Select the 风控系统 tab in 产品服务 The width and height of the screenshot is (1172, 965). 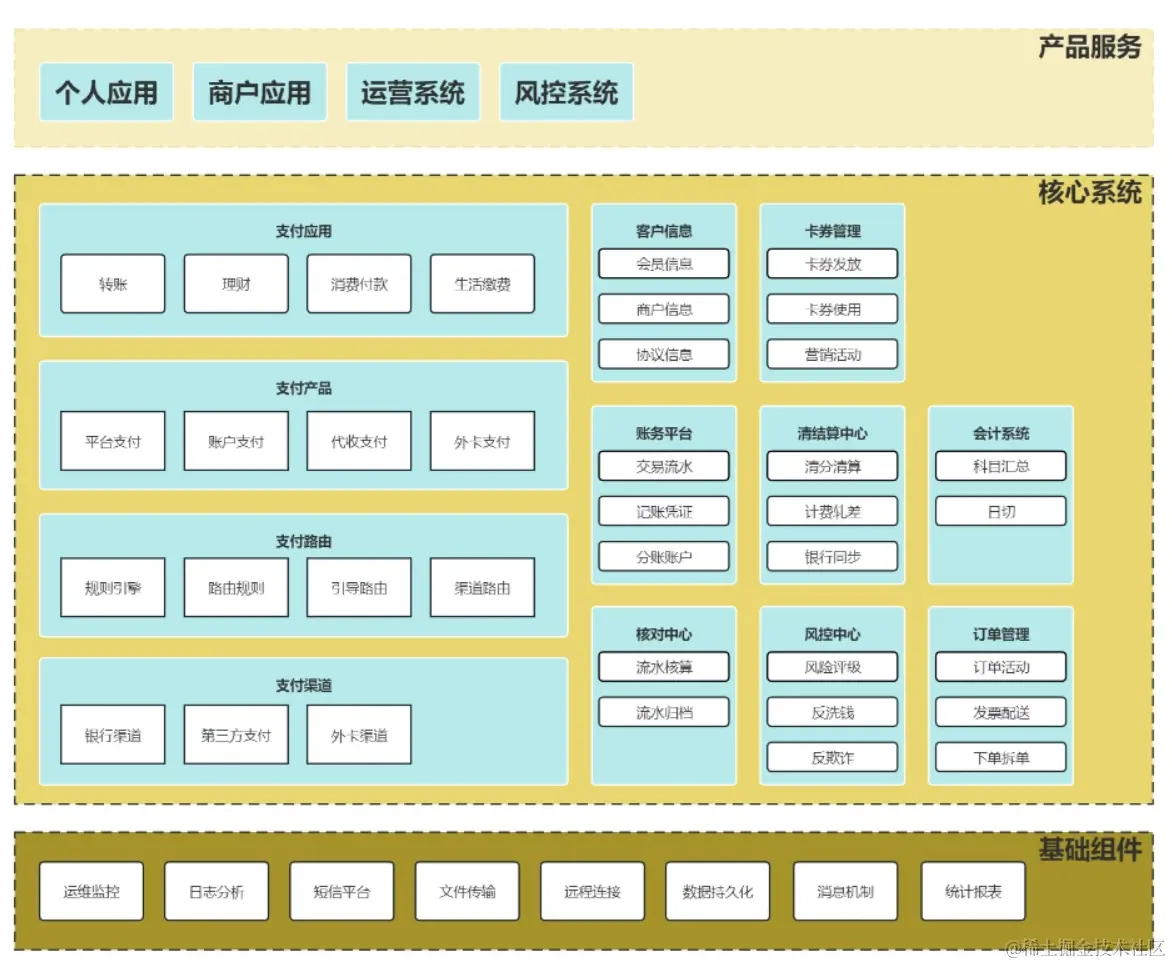coord(565,92)
